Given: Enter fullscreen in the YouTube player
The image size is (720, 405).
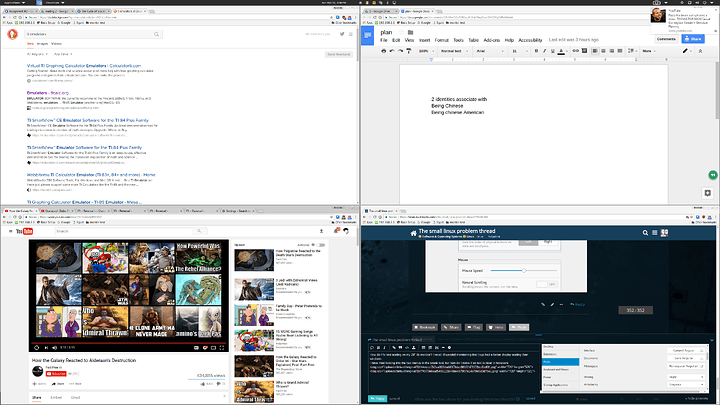Looking at the screenshot, I should (x=222, y=348).
